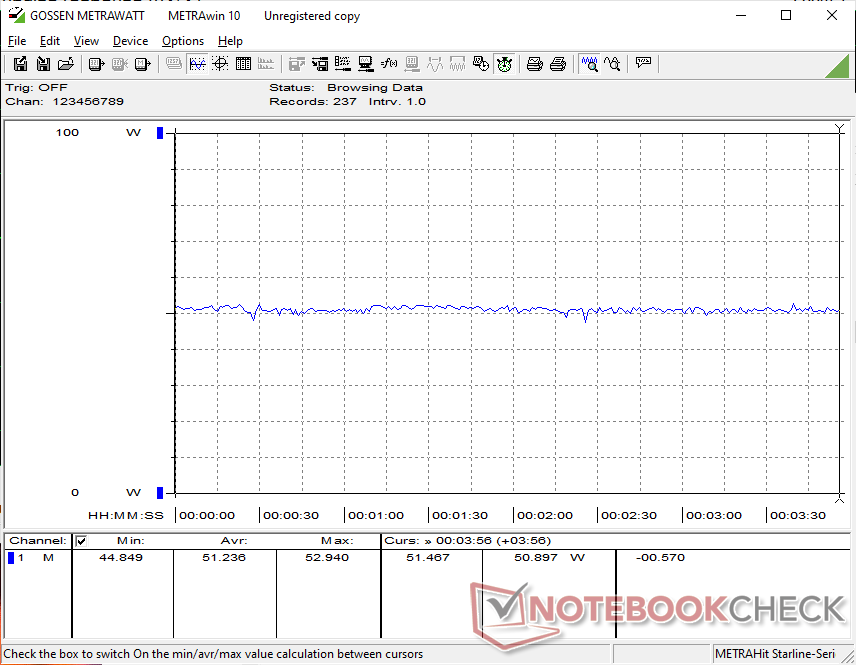Click the green triangle status indicator
This screenshot has width=856, height=665.
point(837,66)
